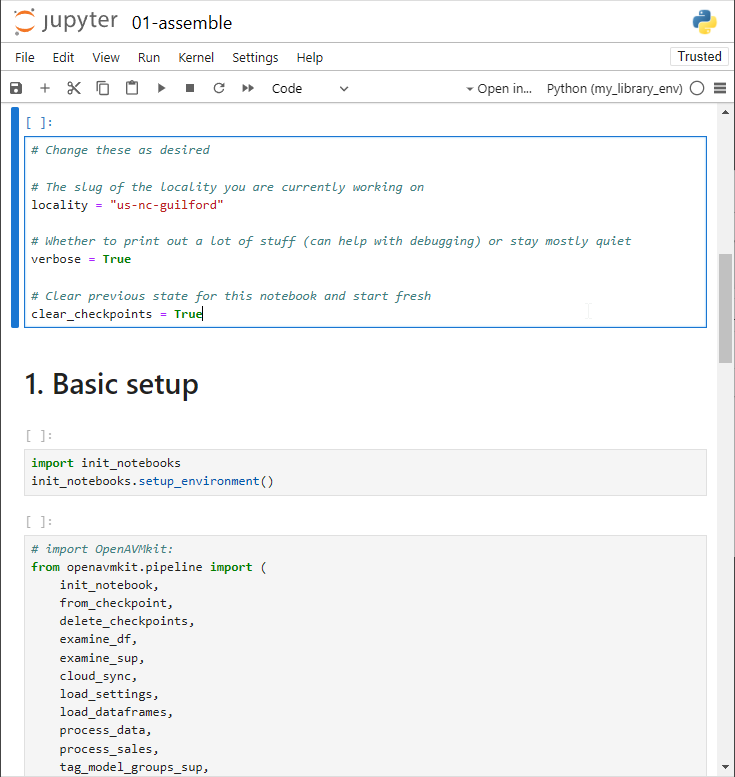
Task: Click the init_notebooks.setup_environment() line
Action: click(x=152, y=481)
